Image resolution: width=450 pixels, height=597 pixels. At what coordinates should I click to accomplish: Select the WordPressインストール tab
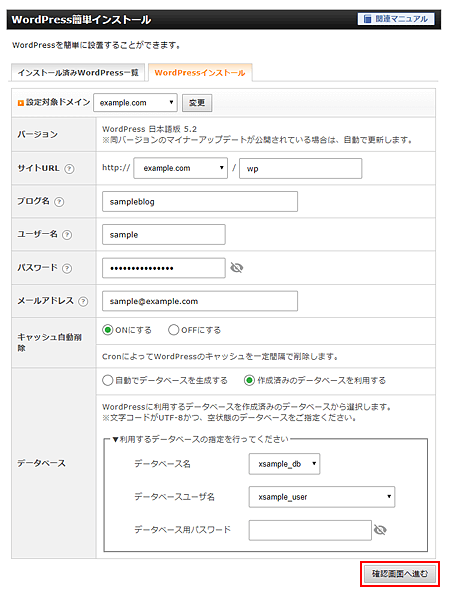point(200,72)
